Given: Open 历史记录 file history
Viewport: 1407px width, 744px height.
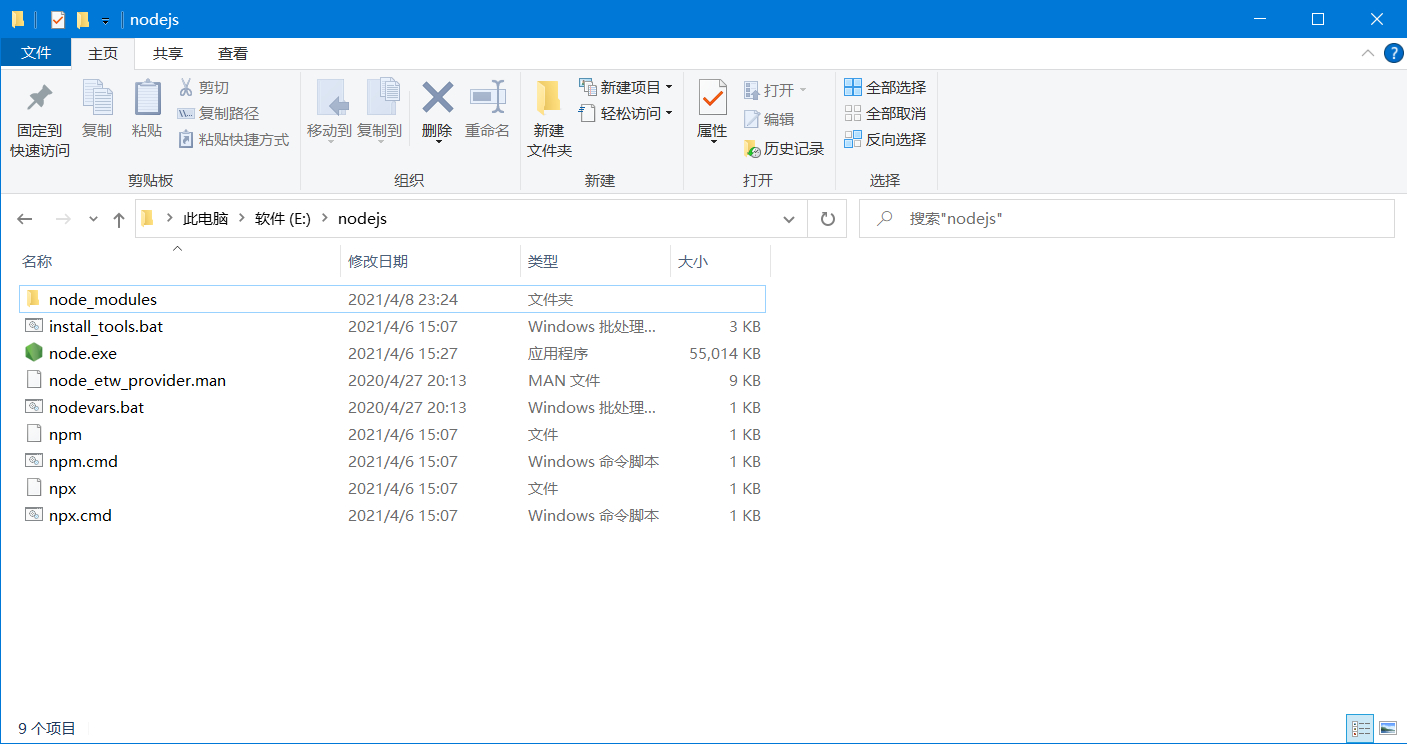Looking at the screenshot, I should tap(784, 149).
